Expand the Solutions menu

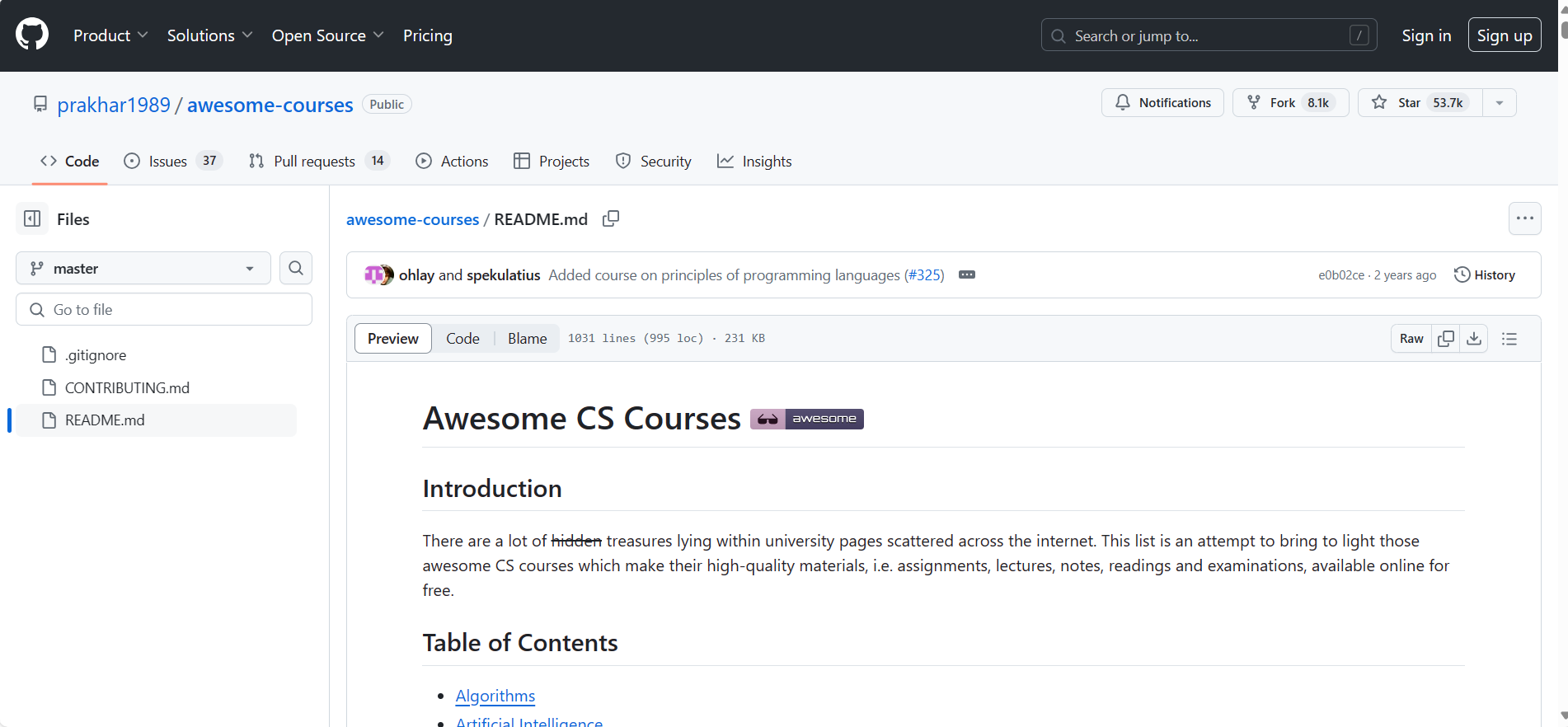click(209, 35)
